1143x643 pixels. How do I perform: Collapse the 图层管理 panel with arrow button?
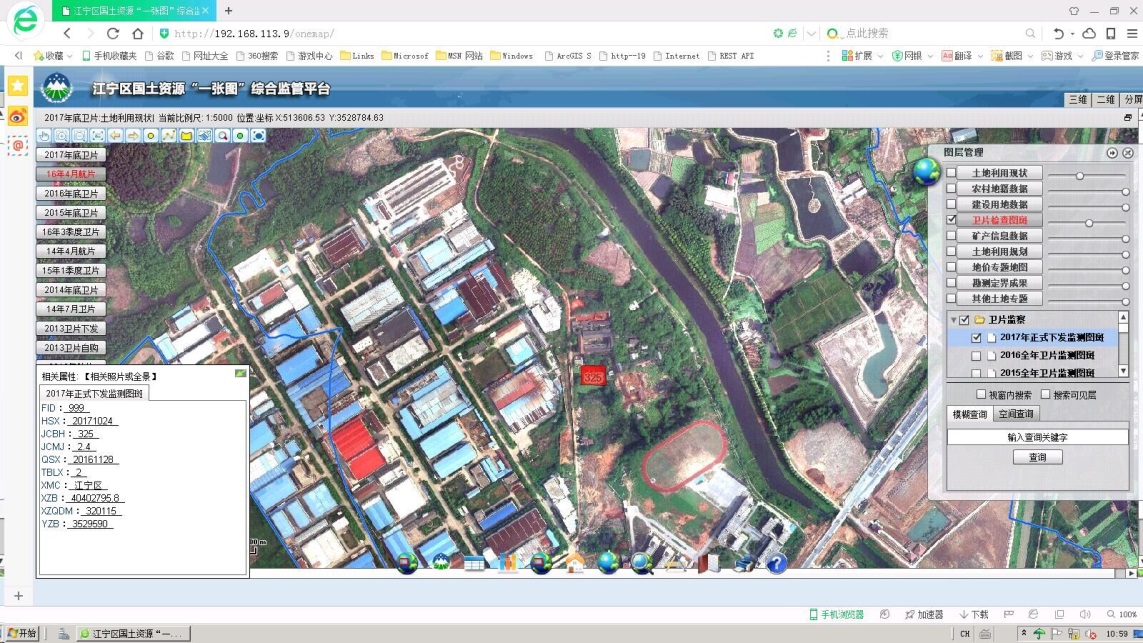(1112, 153)
